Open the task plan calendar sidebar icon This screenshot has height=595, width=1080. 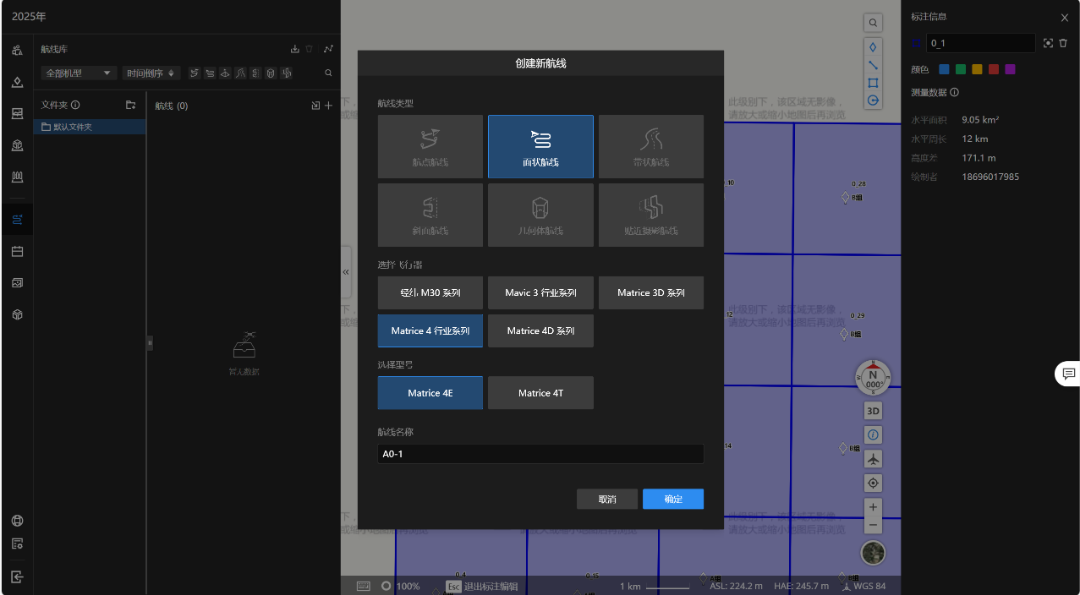pyautogui.click(x=17, y=251)
